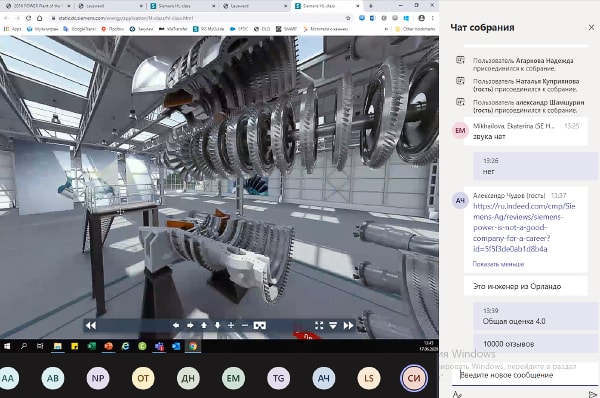The height and width of the screenshot is (398, 600).
Task: Open a new browser tab
Action: coord(370,6)
